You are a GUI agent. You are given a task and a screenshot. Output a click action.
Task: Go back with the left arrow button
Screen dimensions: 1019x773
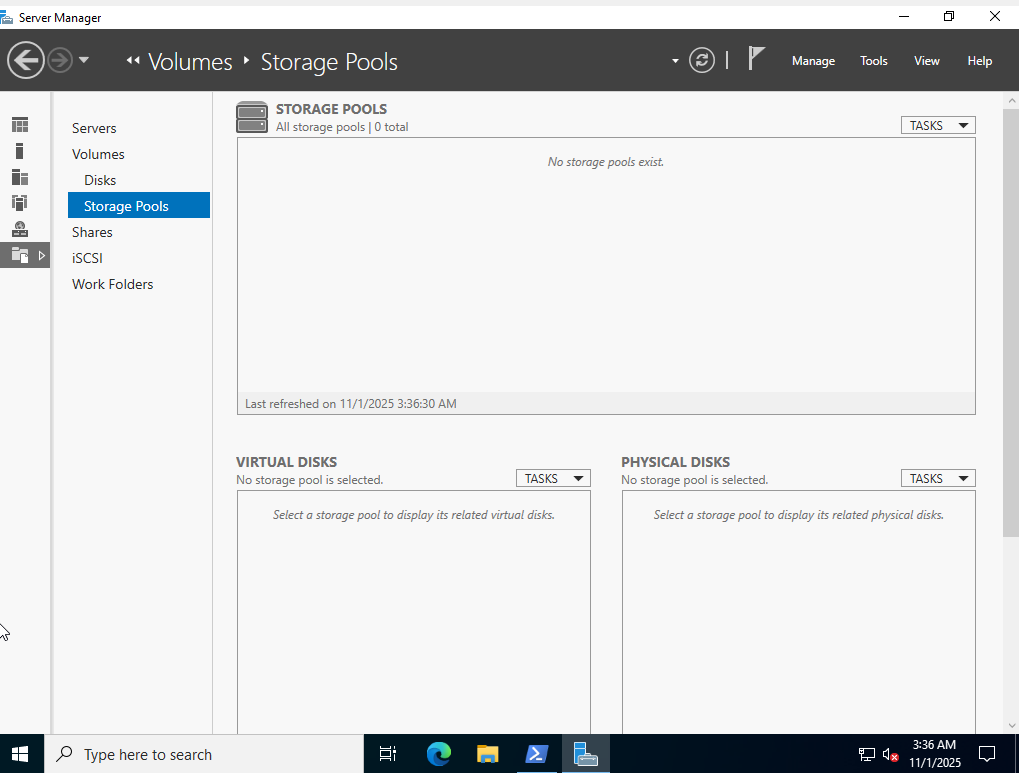coord(25,61)
